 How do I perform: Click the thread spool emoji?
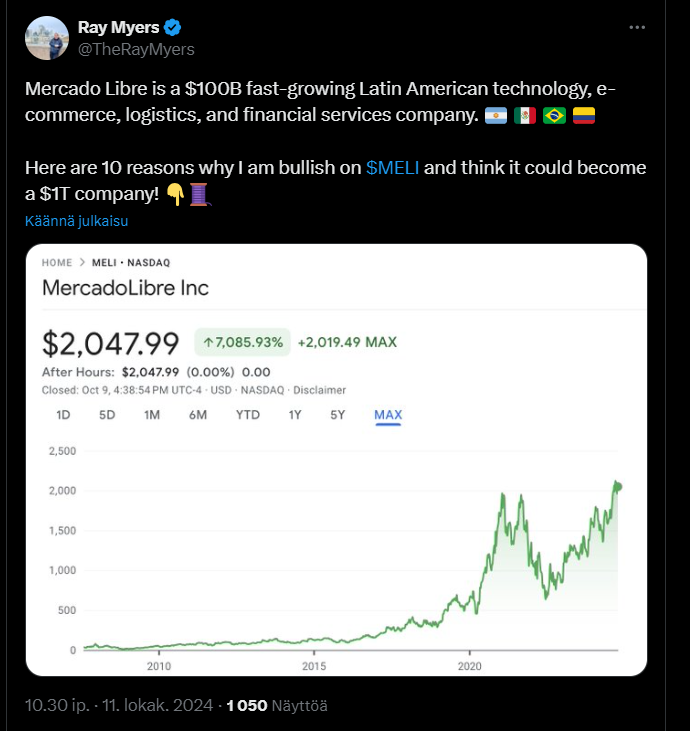199,194
